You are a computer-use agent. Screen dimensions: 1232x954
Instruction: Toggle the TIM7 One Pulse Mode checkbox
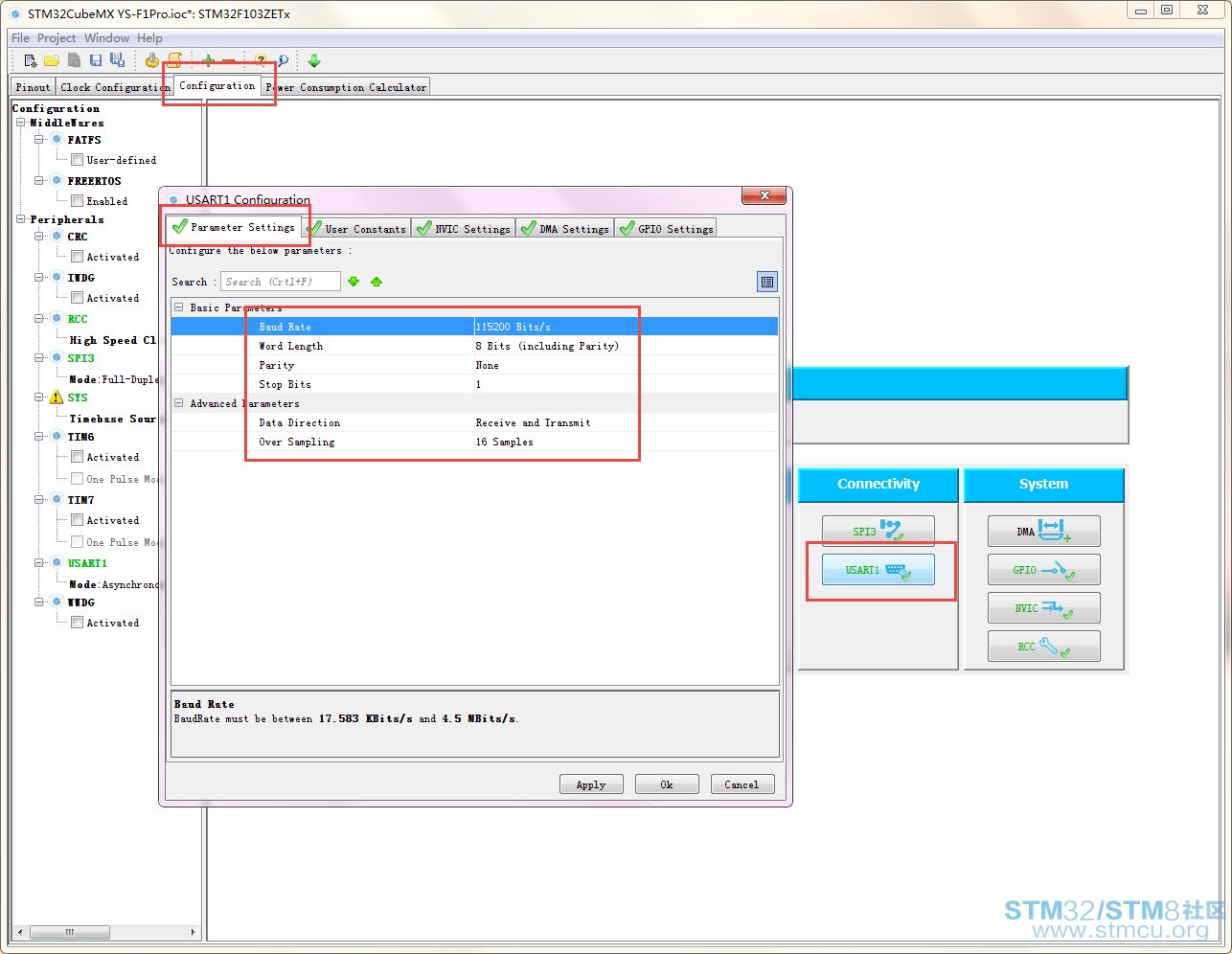tap(77, 542)
